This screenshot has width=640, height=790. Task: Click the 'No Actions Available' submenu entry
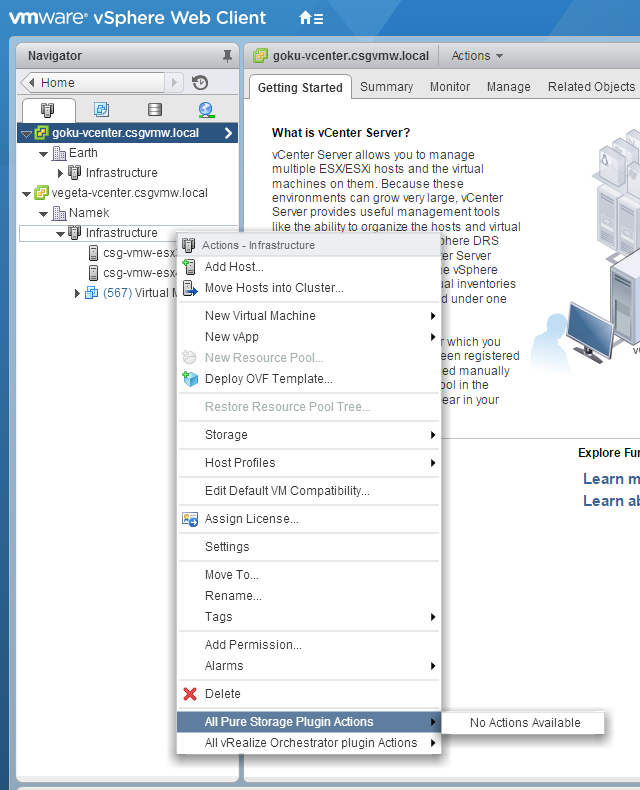click(525, 722)
